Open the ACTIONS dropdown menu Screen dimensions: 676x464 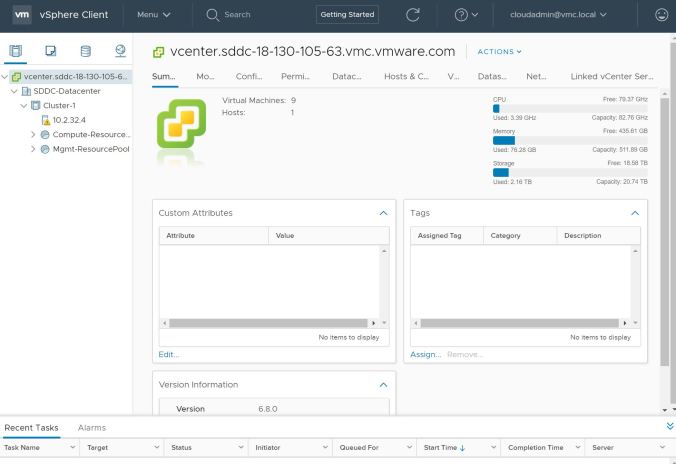point(500,51)
